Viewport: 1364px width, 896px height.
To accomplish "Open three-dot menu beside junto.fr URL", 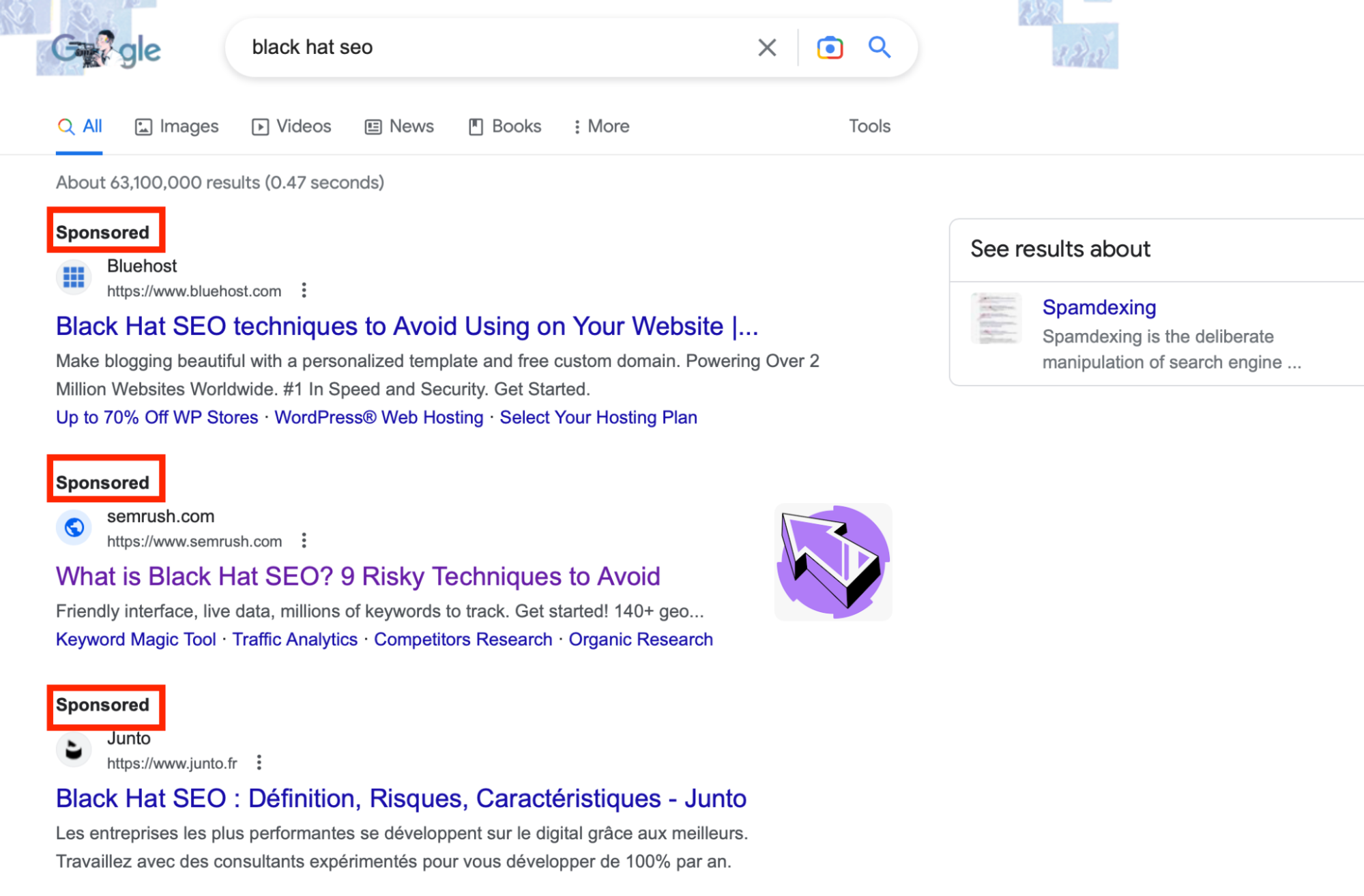I will (x=259, y=763).
